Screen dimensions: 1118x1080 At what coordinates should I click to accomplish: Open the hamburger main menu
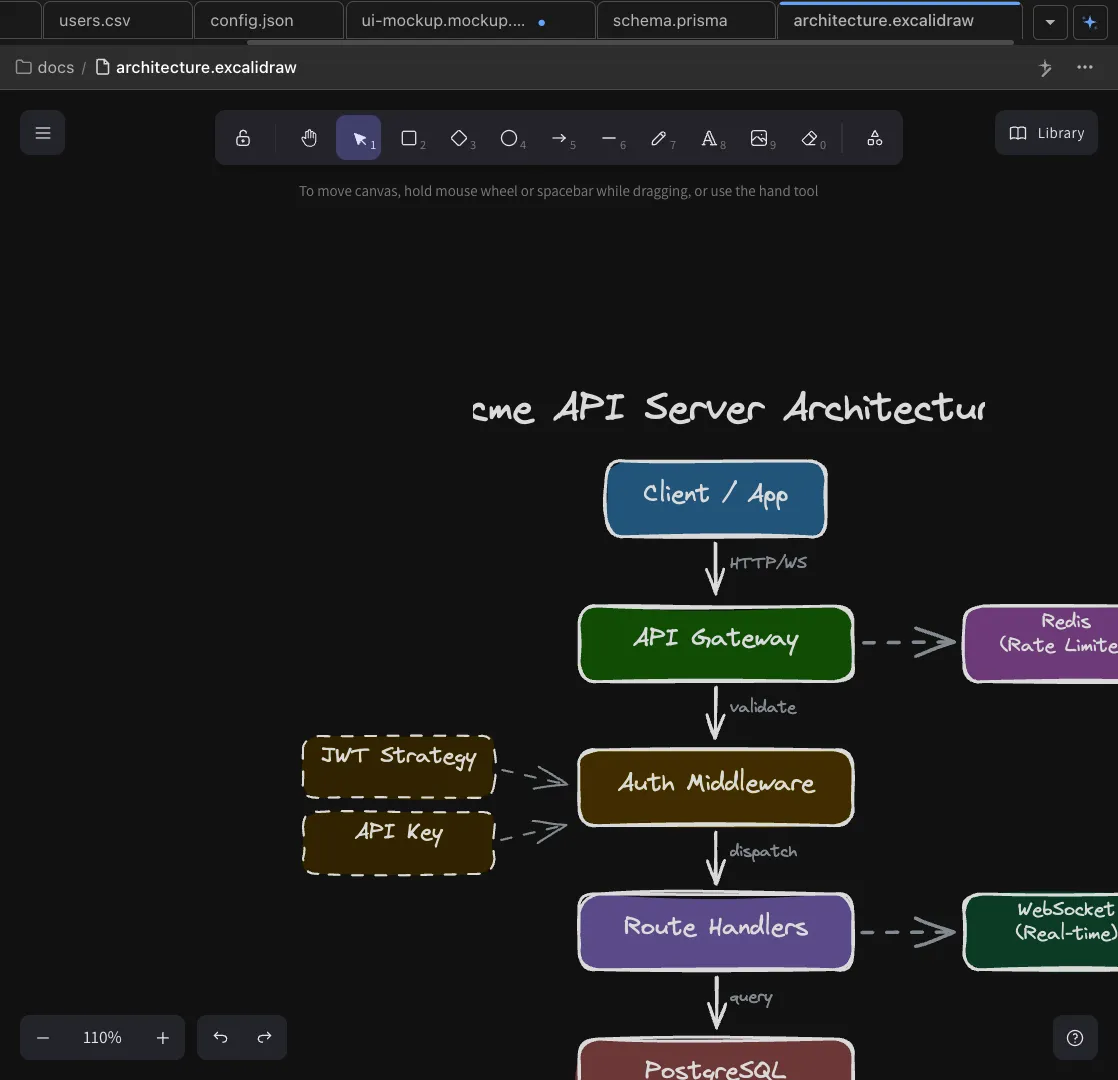click(42, 132)
